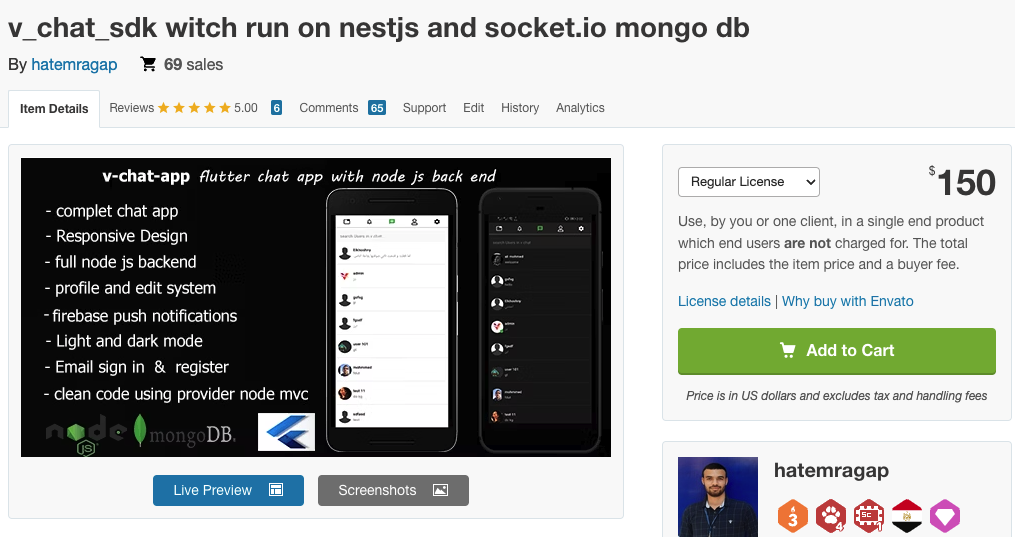
Task: Click the hatemragap author profile photo
Action: click(718, 497)
